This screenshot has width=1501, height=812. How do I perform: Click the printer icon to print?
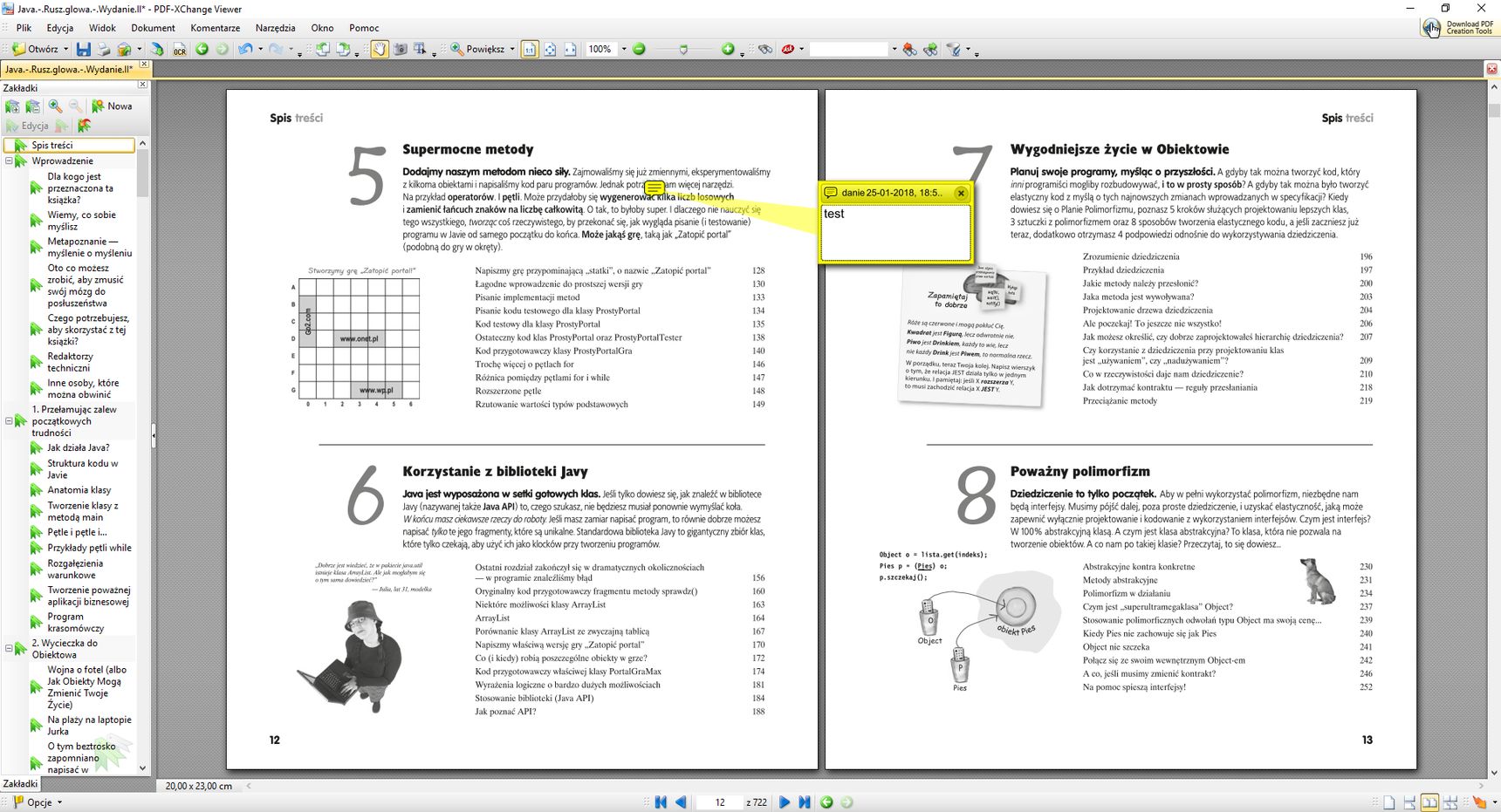(104, 49)
